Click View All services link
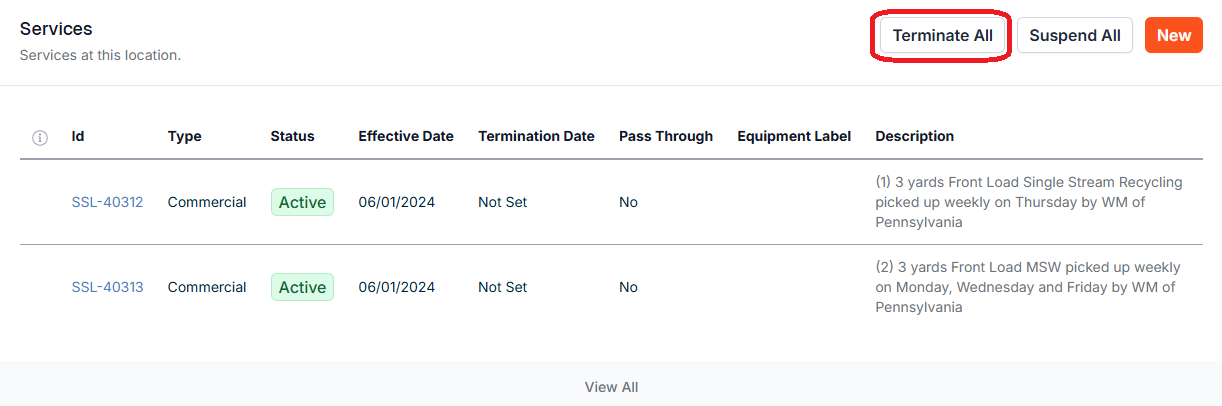Image resolution: width=1222 pixels, height=406 pixels. pos(611,387)
